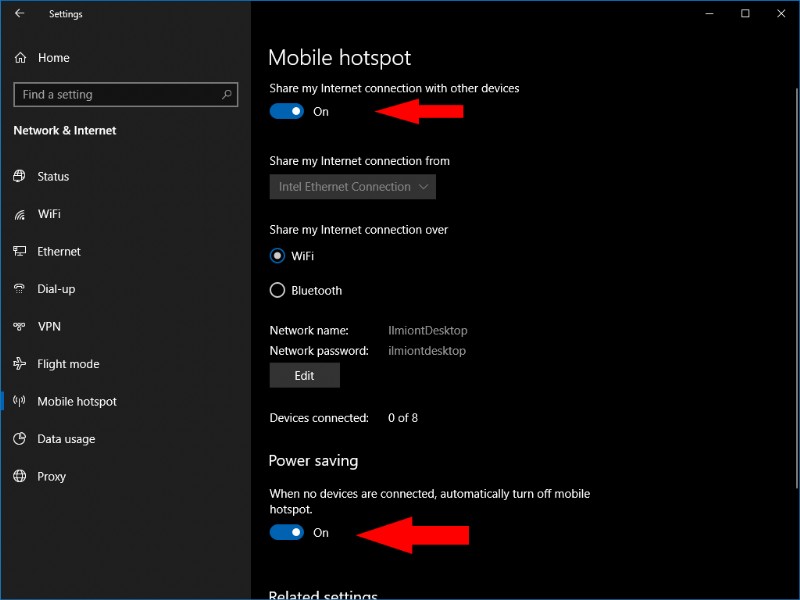Select the WiFi settings icon
This screenshot has height=600, width=800.
click(22, 214)
